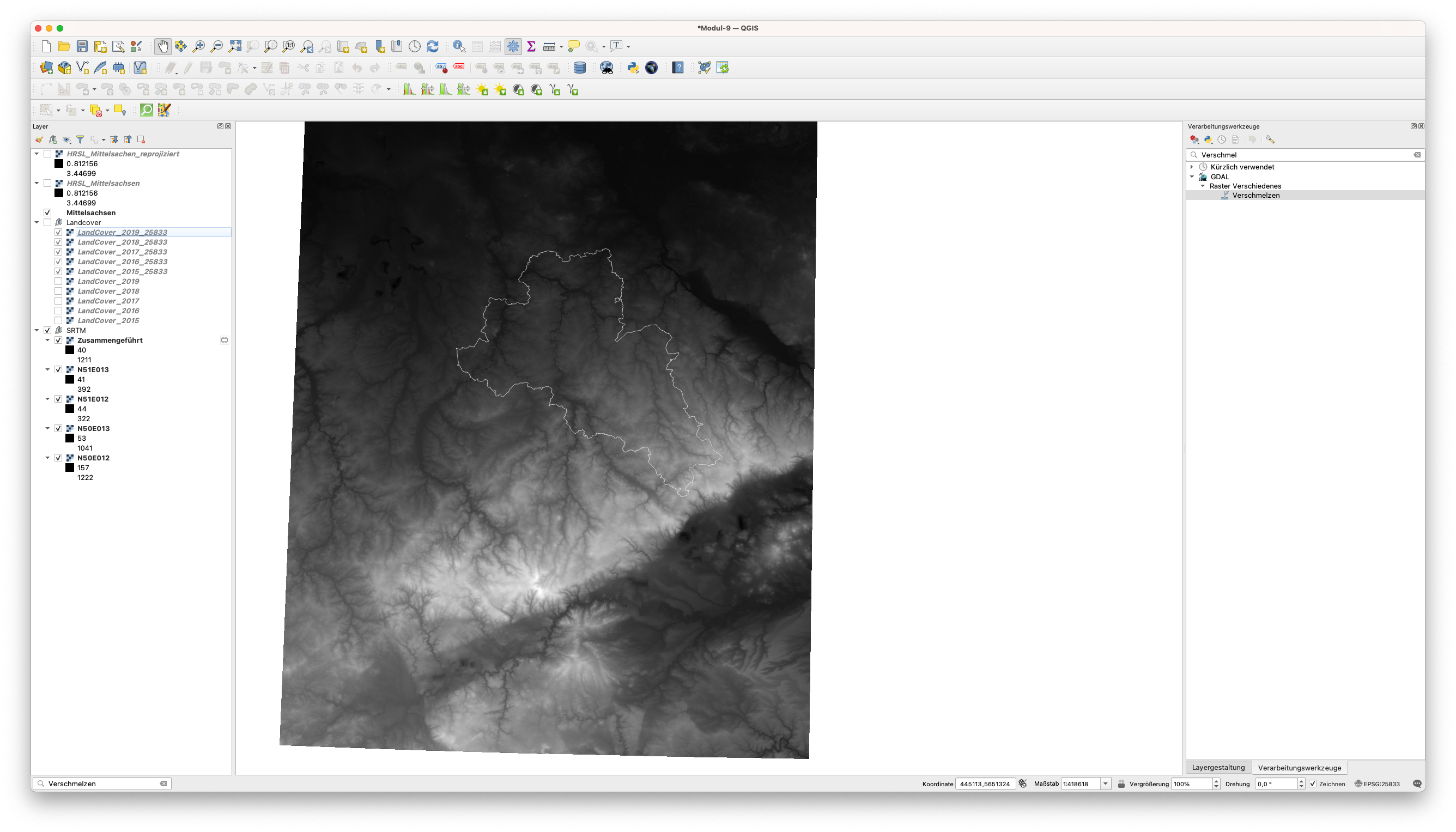Image resolution: width=1456 pixels, height=832 pixels.
Task: Select the Zoom Out magnifier tool
Action: coord(217,46)
